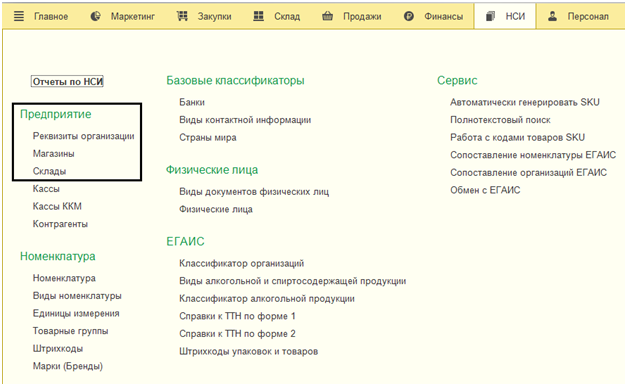Viewport: 627px width, 386px height.
Task: Open the Штрихкоды link
Action: 58,349
